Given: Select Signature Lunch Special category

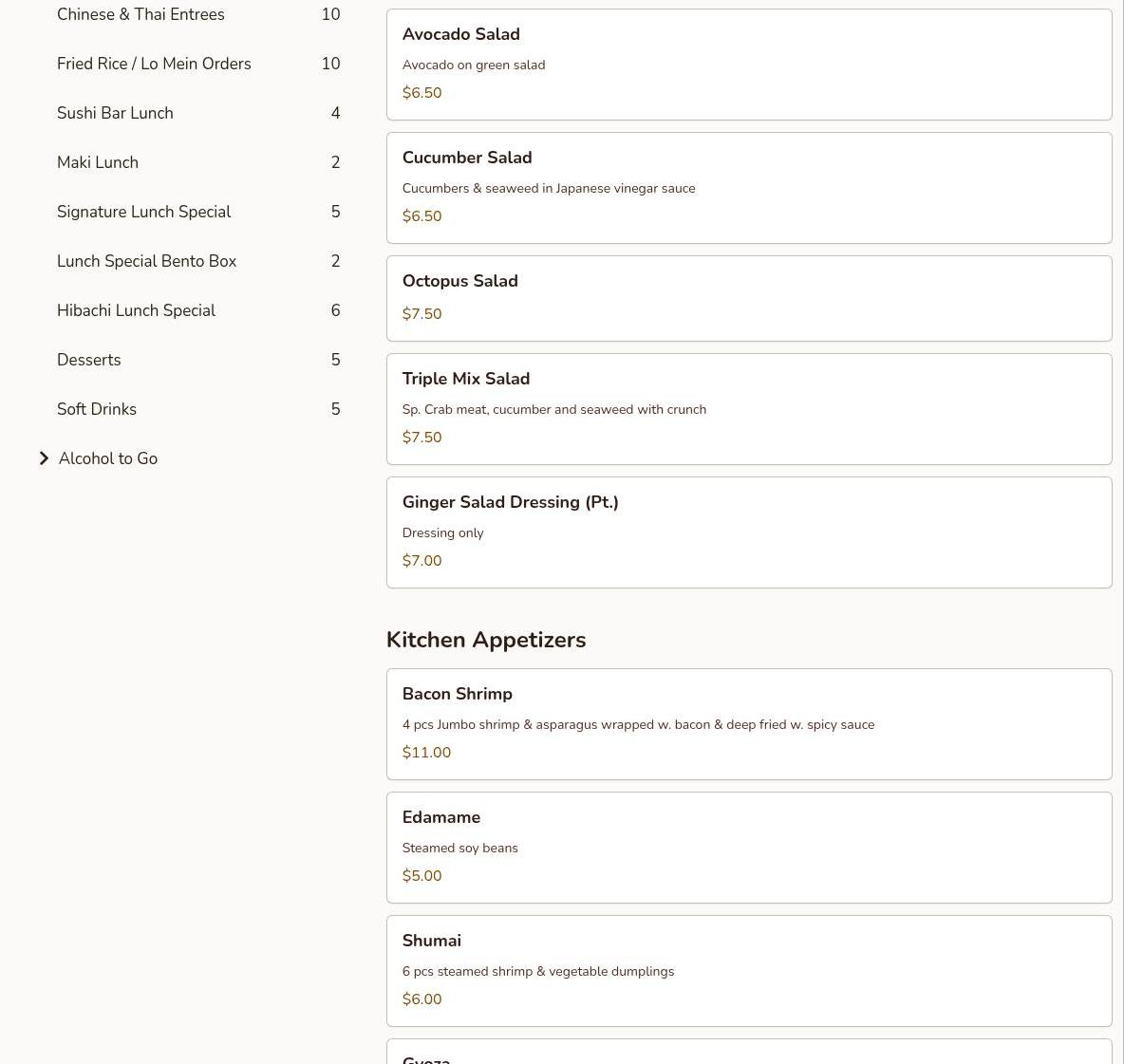Looking at the screenshot, I should coord(143,212).
